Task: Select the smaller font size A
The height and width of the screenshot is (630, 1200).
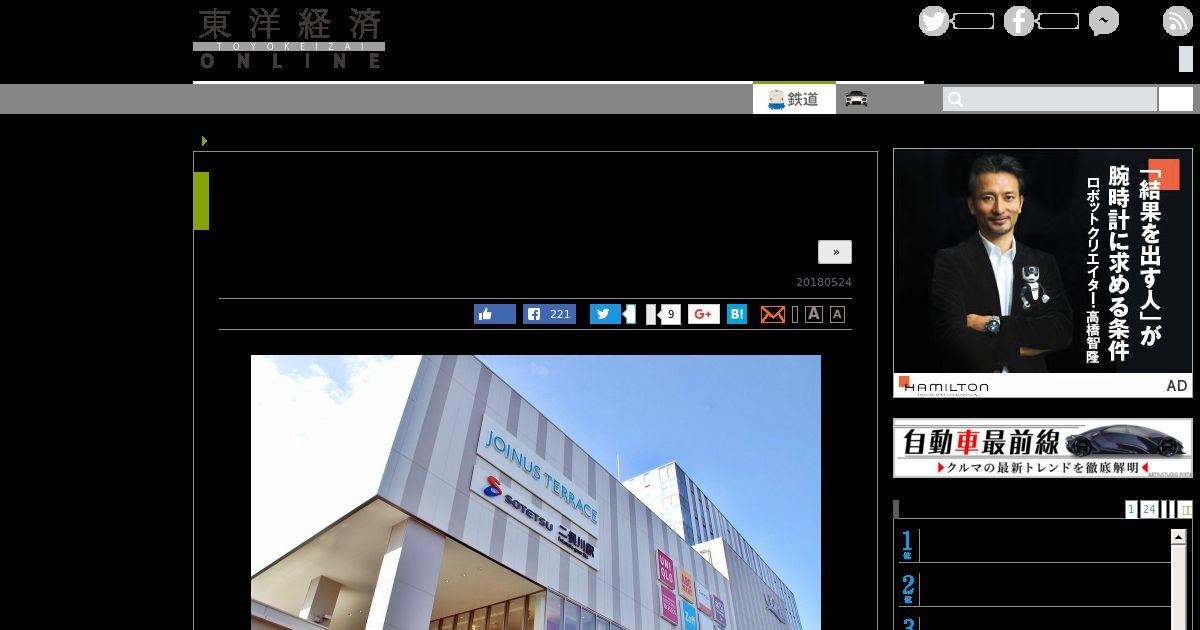Action: click(837, 314)
